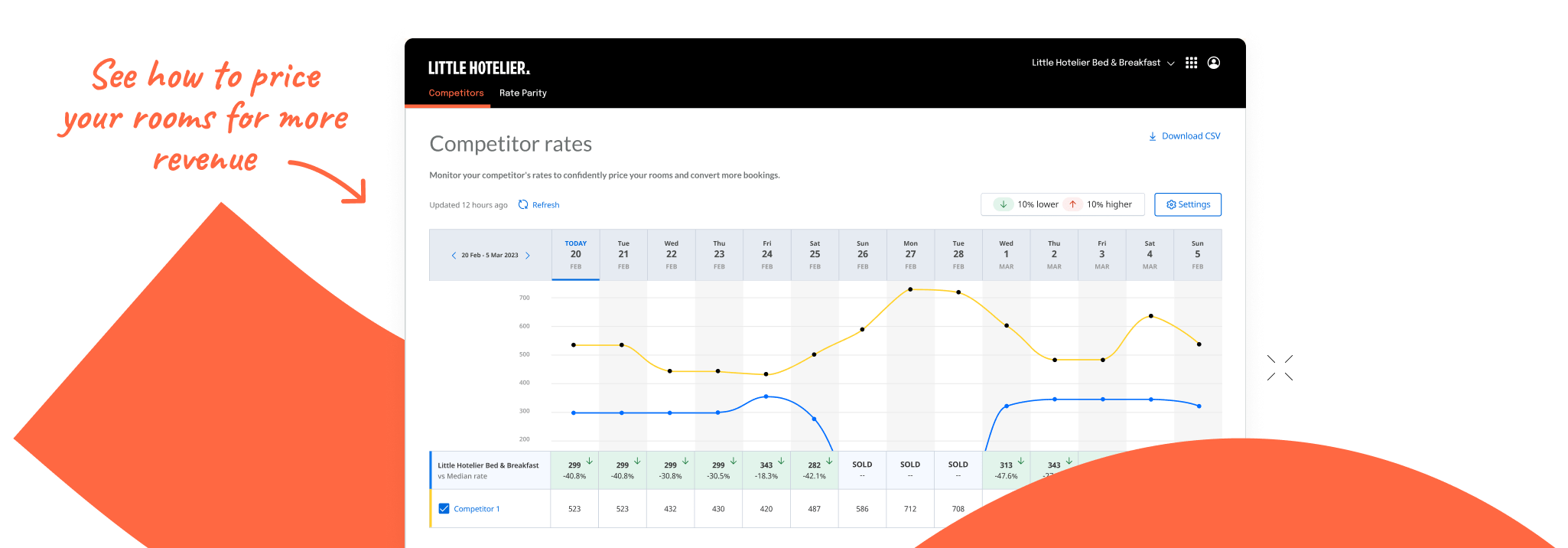Select the Tue 21 Feb column header
This screenshot has height=548, width=1568.
pyautogui.click(x=623, y=255)
